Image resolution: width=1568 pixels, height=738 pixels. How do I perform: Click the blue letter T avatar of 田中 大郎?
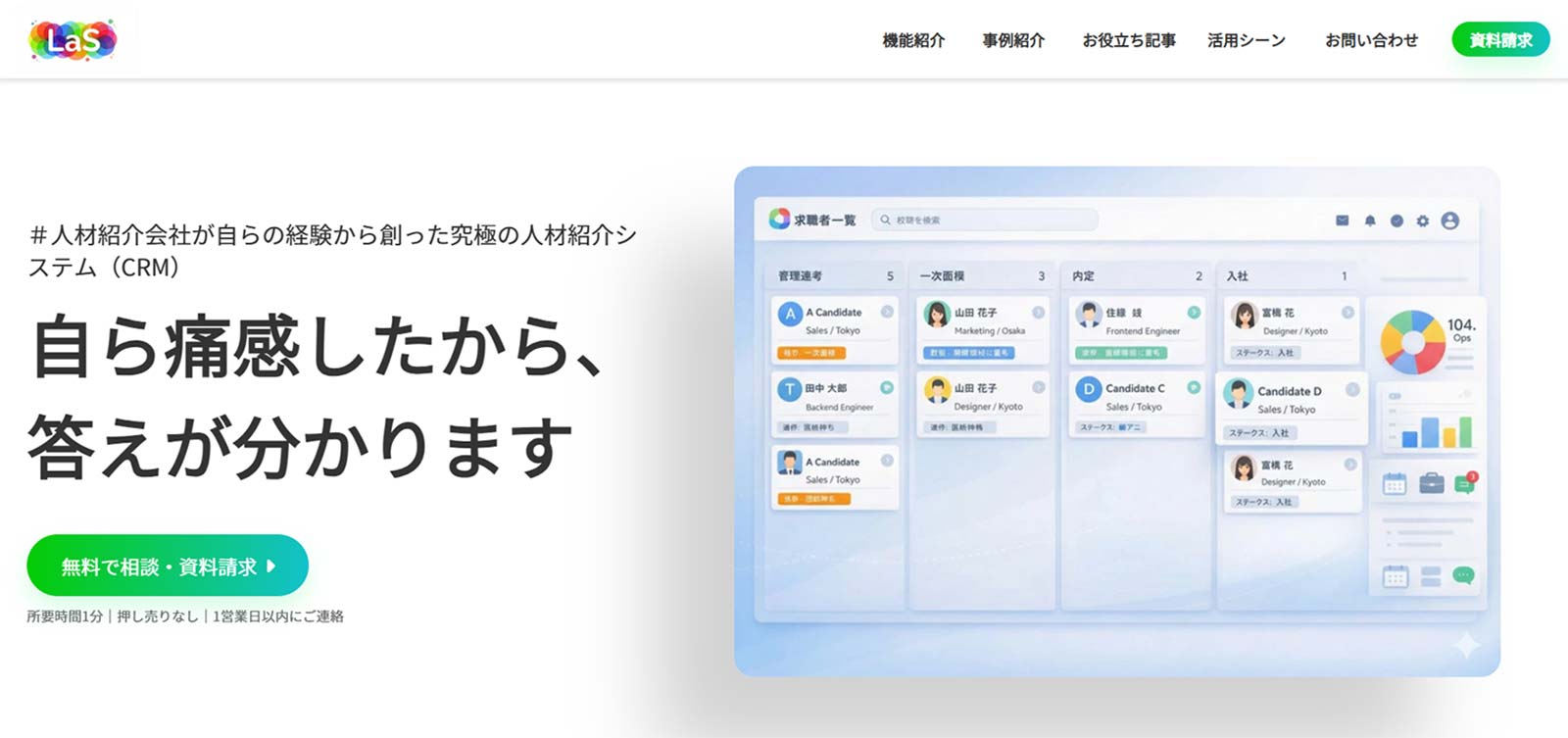coord(790,390)
